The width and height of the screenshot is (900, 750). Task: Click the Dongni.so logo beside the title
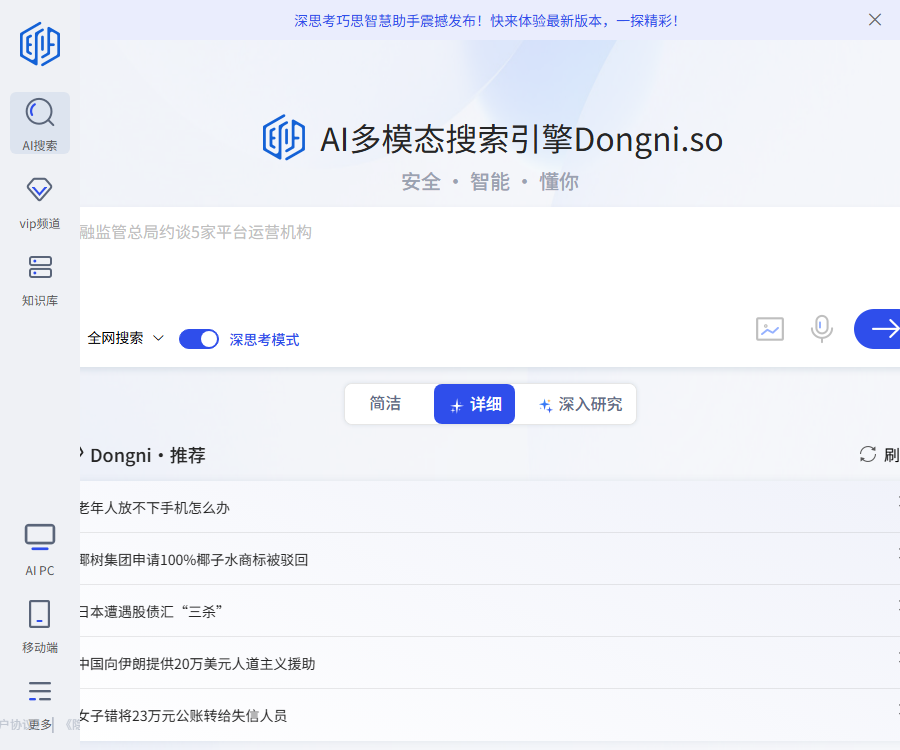tap(284, 138)
